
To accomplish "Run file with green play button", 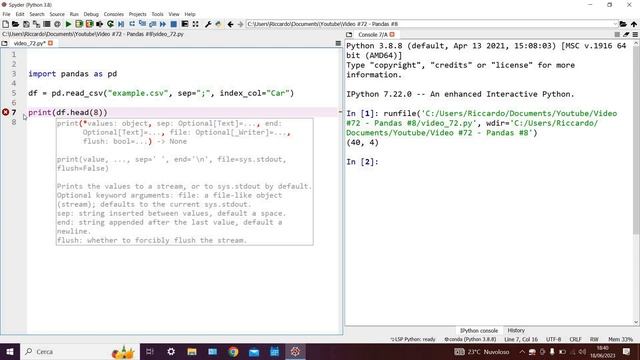I will point(68,24).
